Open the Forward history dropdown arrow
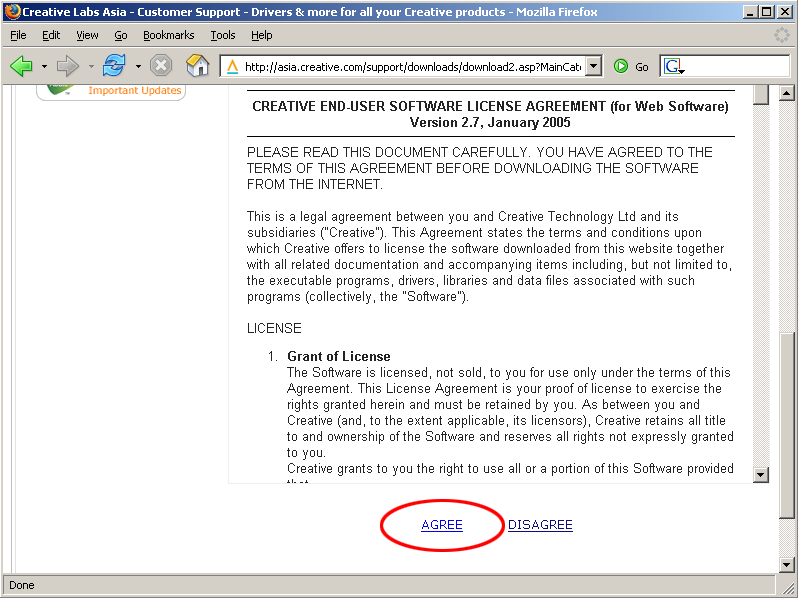 [x=91, y=67]
